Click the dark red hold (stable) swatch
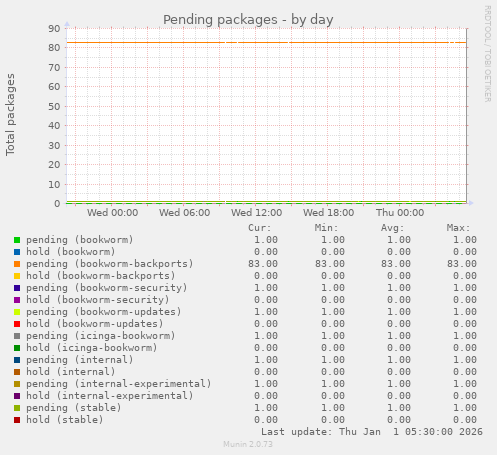 (17, 420)
